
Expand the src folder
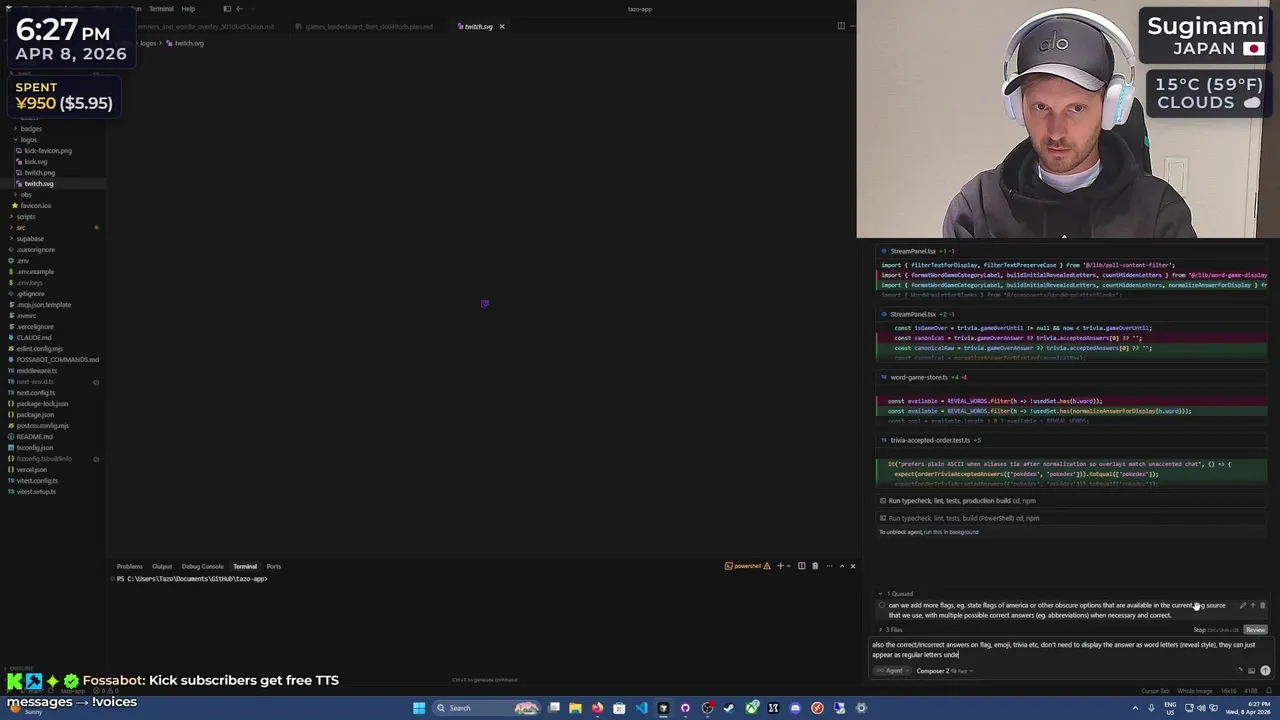[21, 228]
